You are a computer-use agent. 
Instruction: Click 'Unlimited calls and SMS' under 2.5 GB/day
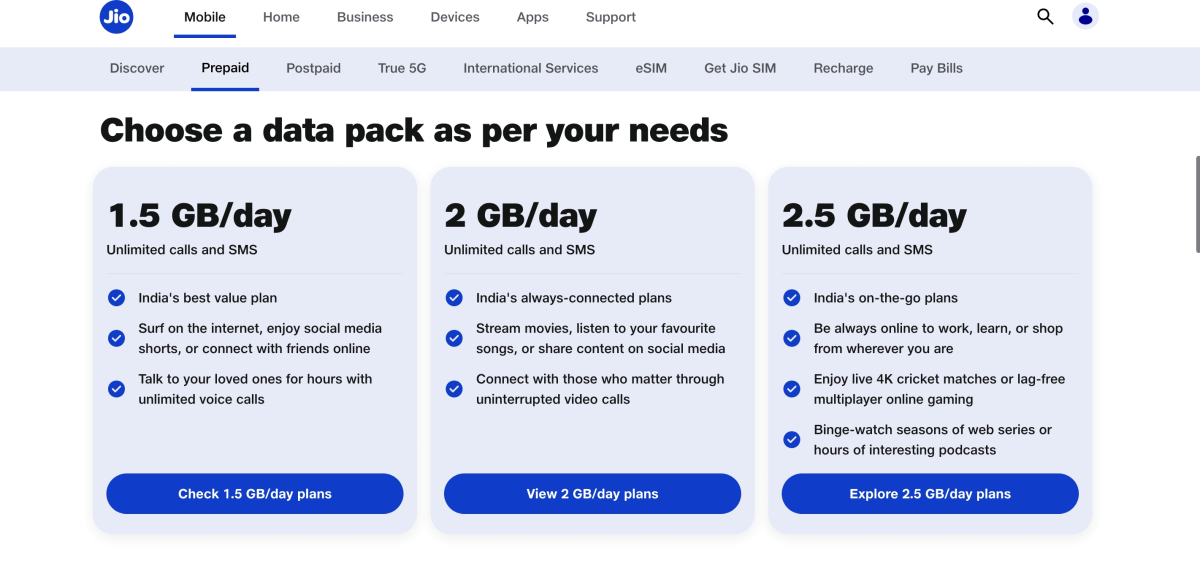(x=857, y=250)
